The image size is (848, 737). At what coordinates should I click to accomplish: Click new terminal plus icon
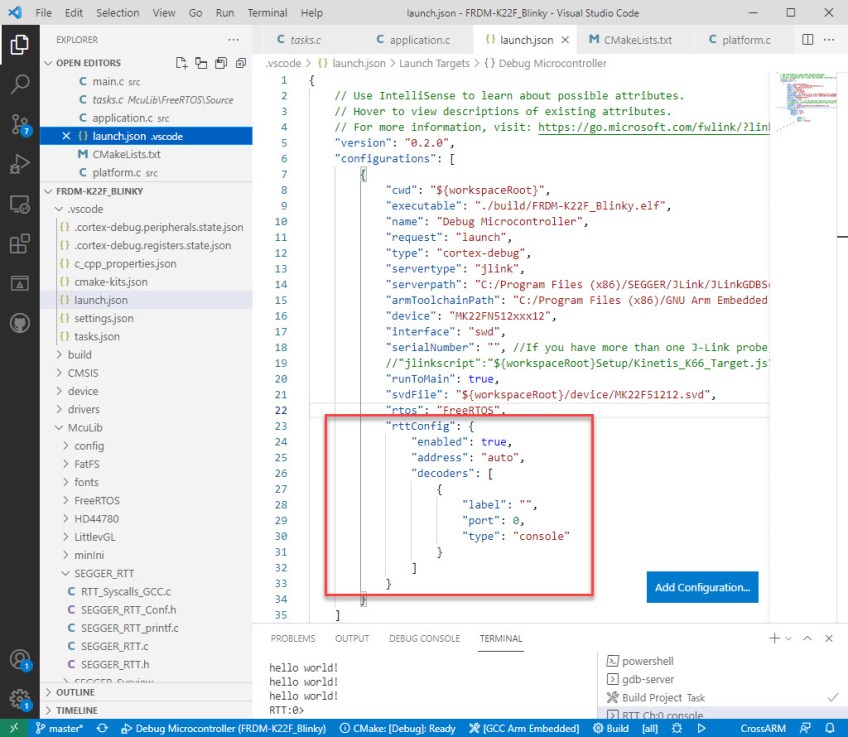(773, 638)
